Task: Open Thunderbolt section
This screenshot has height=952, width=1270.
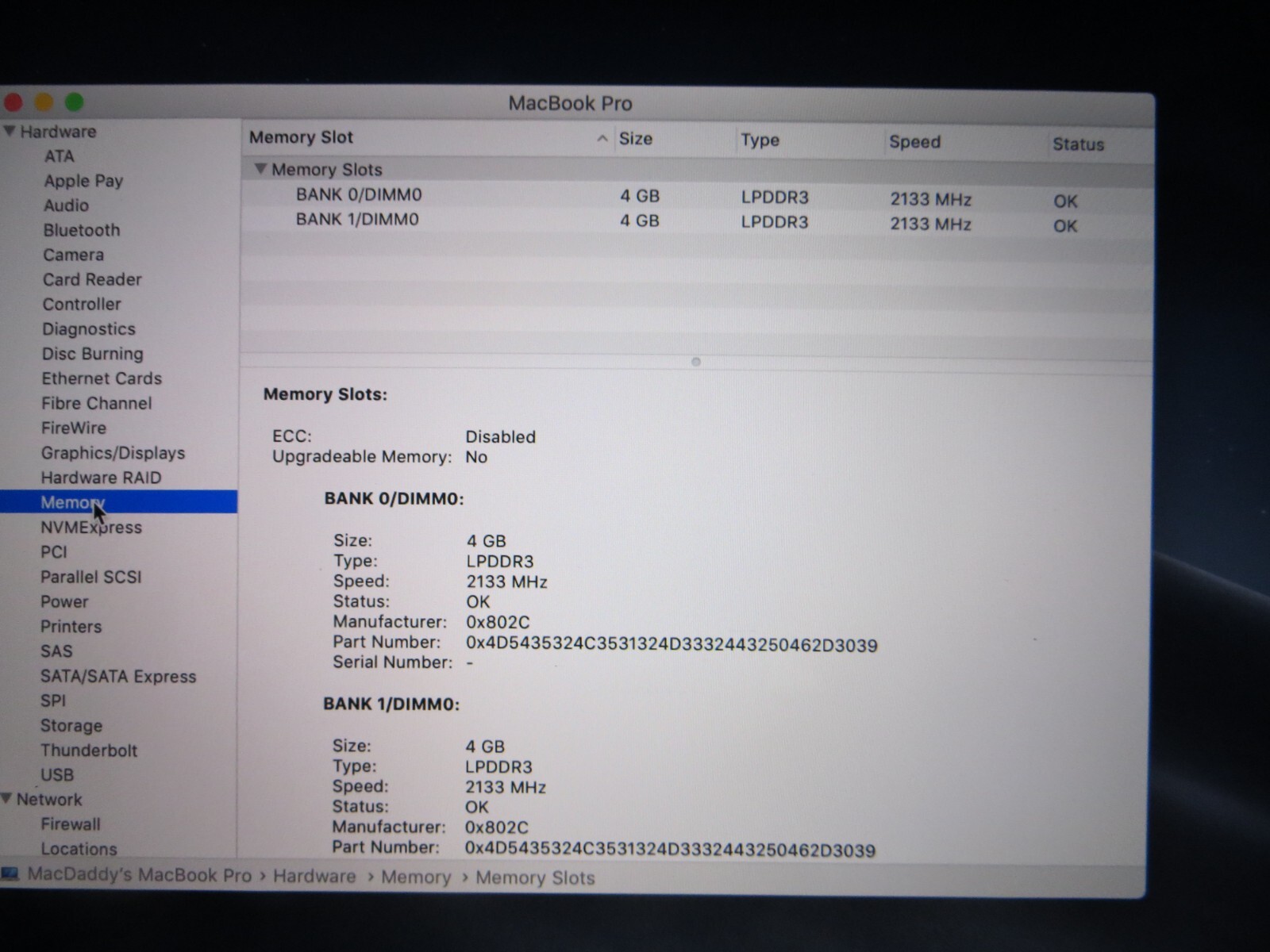Action: coord(89,750)
